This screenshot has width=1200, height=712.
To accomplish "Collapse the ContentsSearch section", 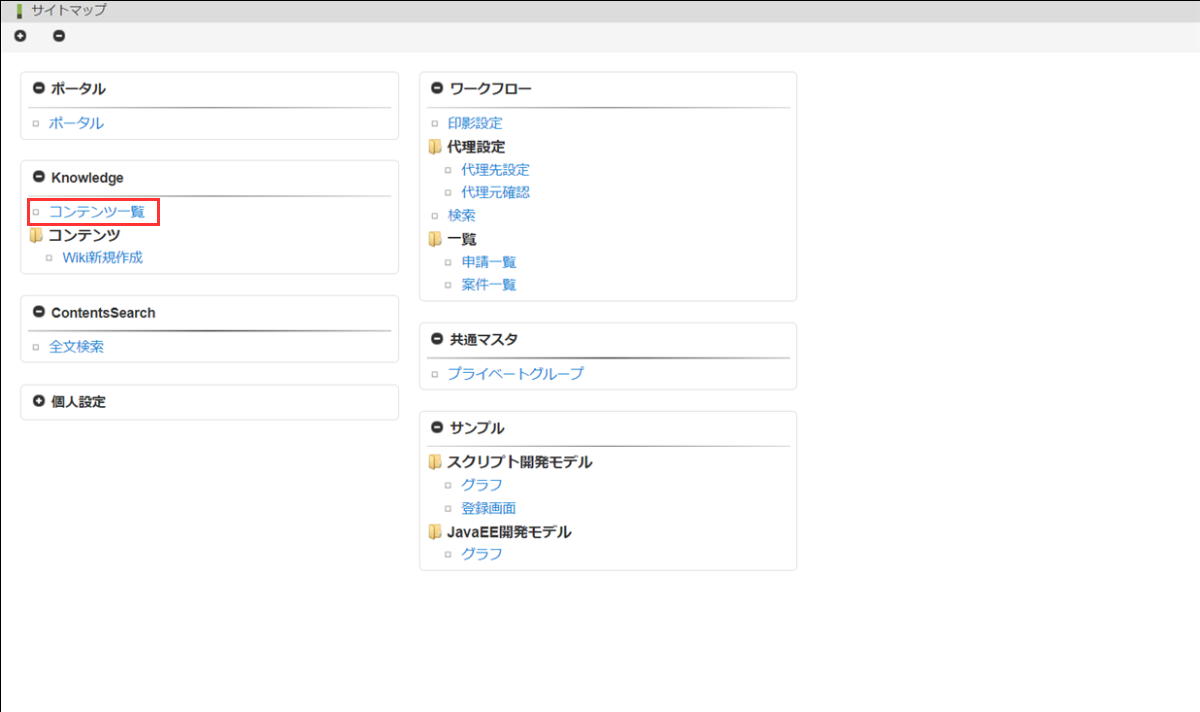I will click(39, 312).
